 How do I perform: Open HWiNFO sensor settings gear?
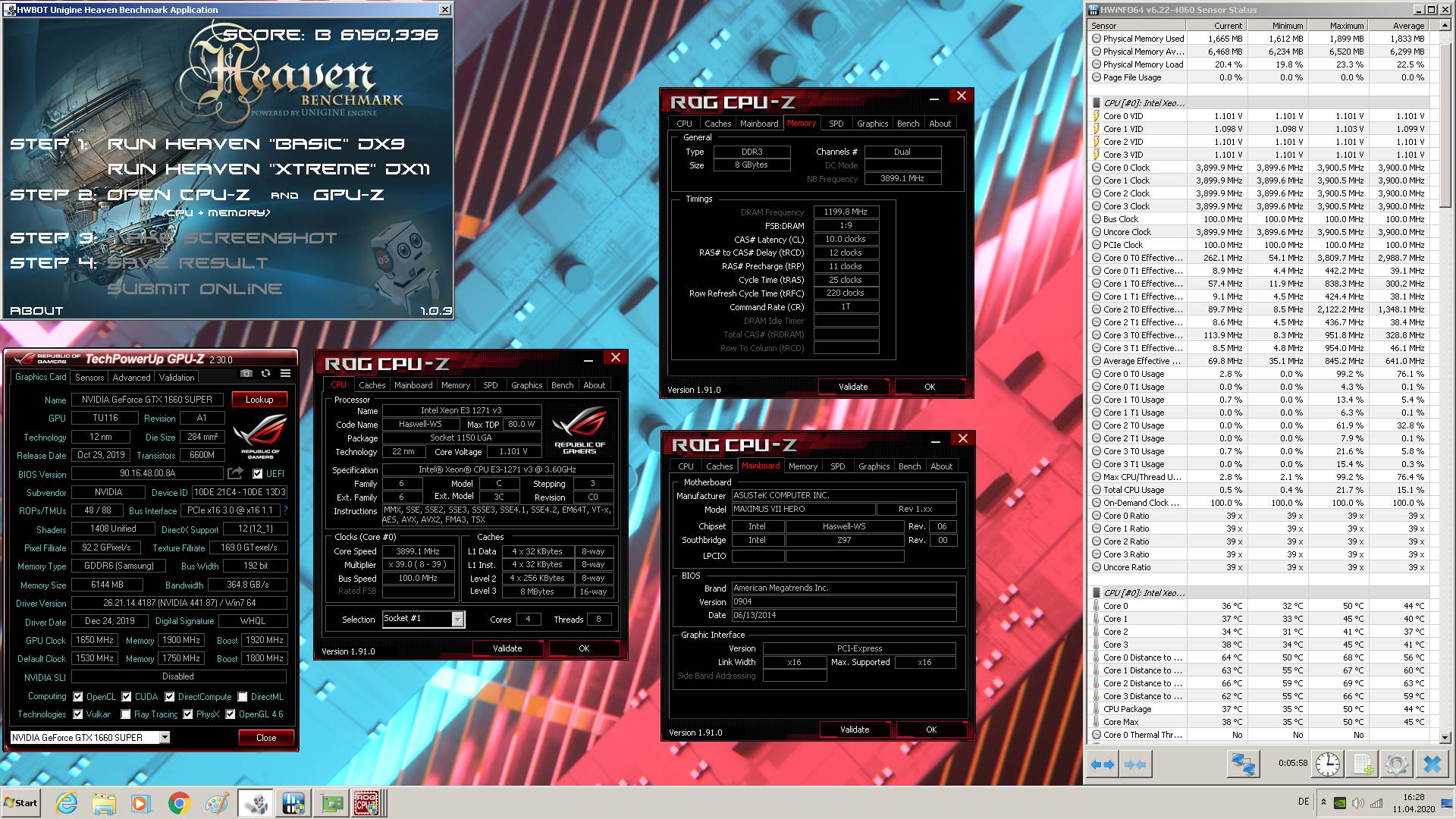click(x=1397, y=764)
